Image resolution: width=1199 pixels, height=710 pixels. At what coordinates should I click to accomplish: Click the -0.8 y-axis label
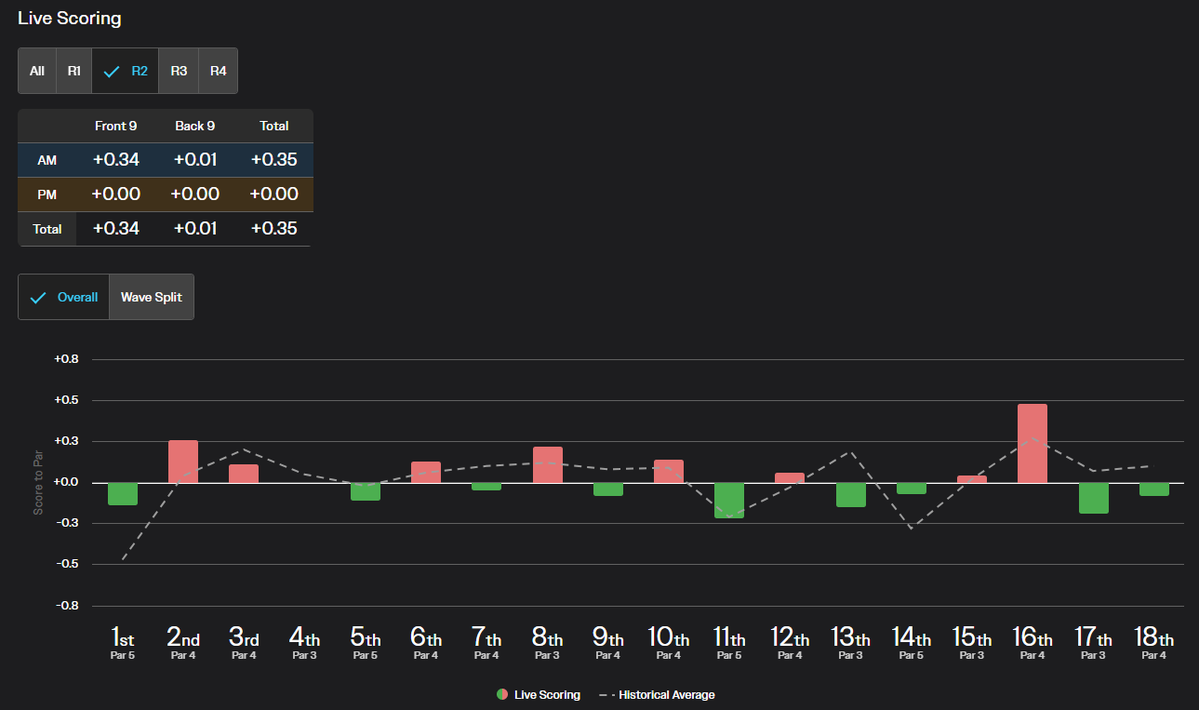click(x=67, y=605)
